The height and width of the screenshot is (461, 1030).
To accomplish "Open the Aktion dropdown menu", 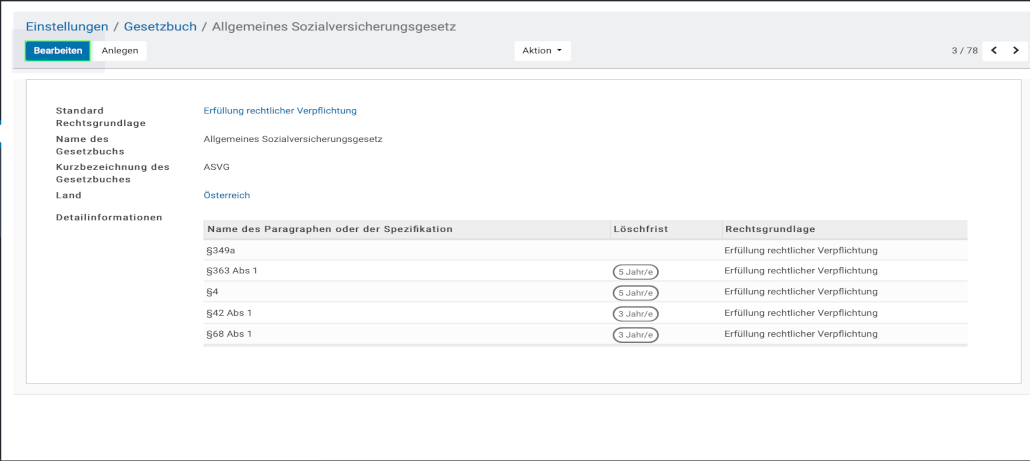I will [x=542, y=50].
